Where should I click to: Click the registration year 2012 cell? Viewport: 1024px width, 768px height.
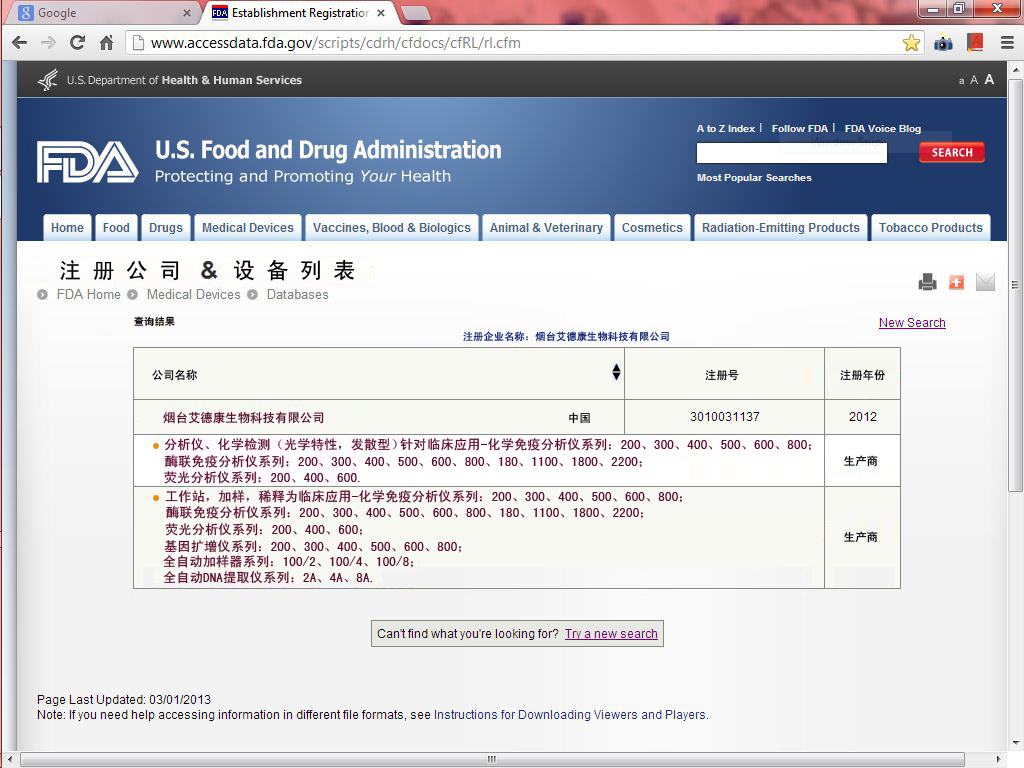tap(862, 417)
